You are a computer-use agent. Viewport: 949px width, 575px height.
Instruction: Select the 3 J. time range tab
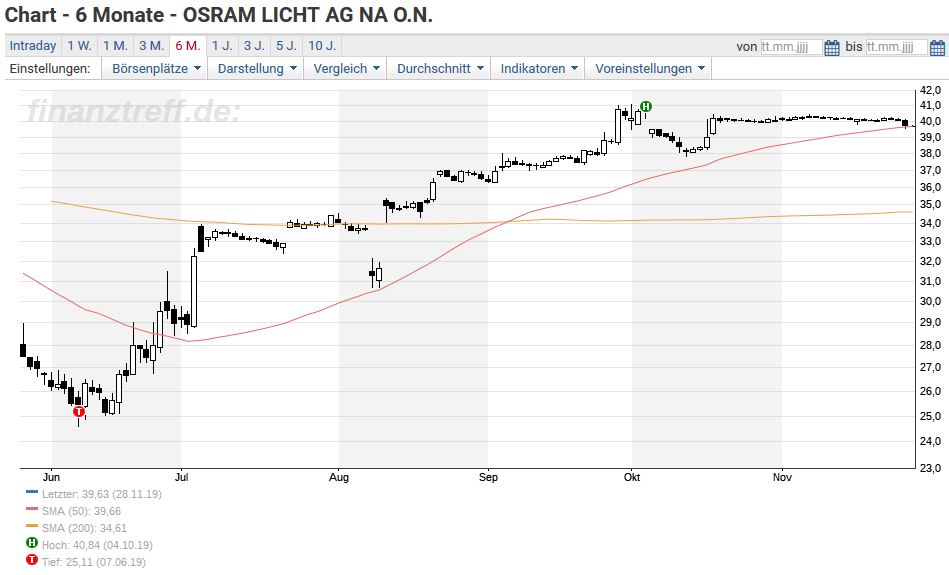(254, 46)
